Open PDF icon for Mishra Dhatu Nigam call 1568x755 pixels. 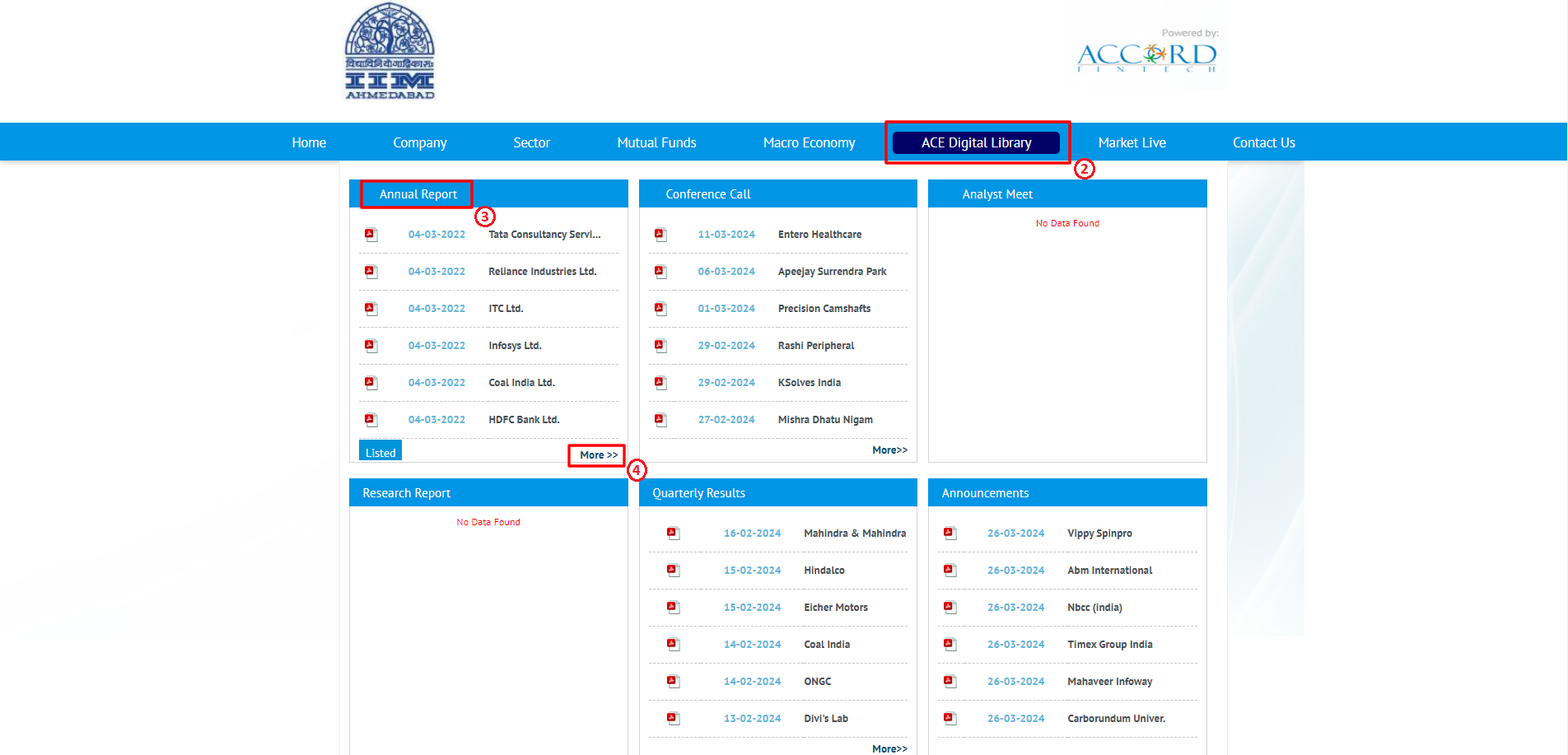point(660,420)
